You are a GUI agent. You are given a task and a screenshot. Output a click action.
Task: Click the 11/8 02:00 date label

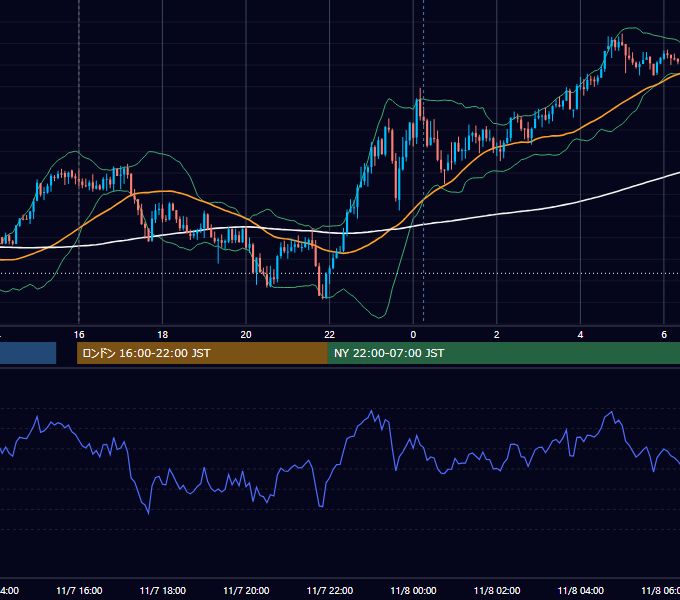coord(497,590)
